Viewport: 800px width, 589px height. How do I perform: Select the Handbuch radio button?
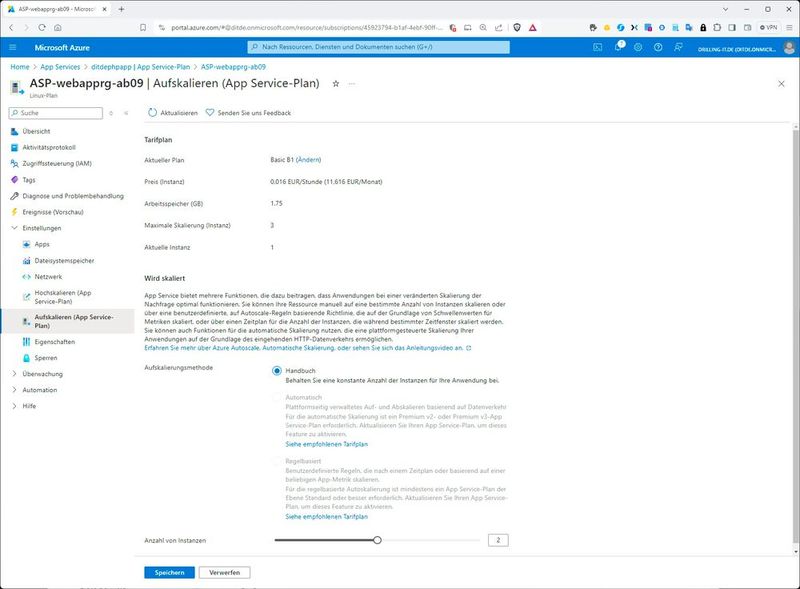(277, 371)
